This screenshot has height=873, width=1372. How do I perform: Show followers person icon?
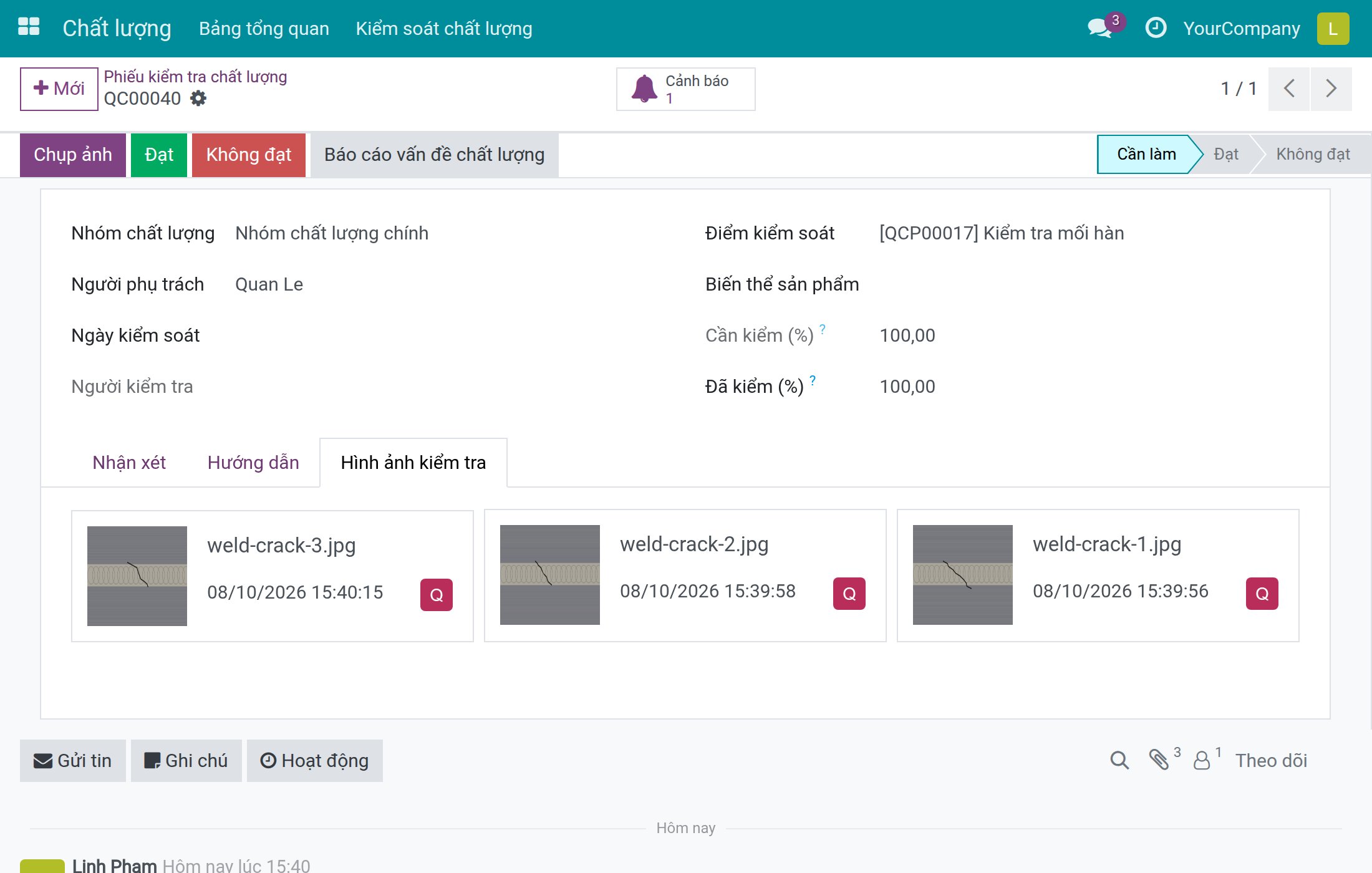1202,760
